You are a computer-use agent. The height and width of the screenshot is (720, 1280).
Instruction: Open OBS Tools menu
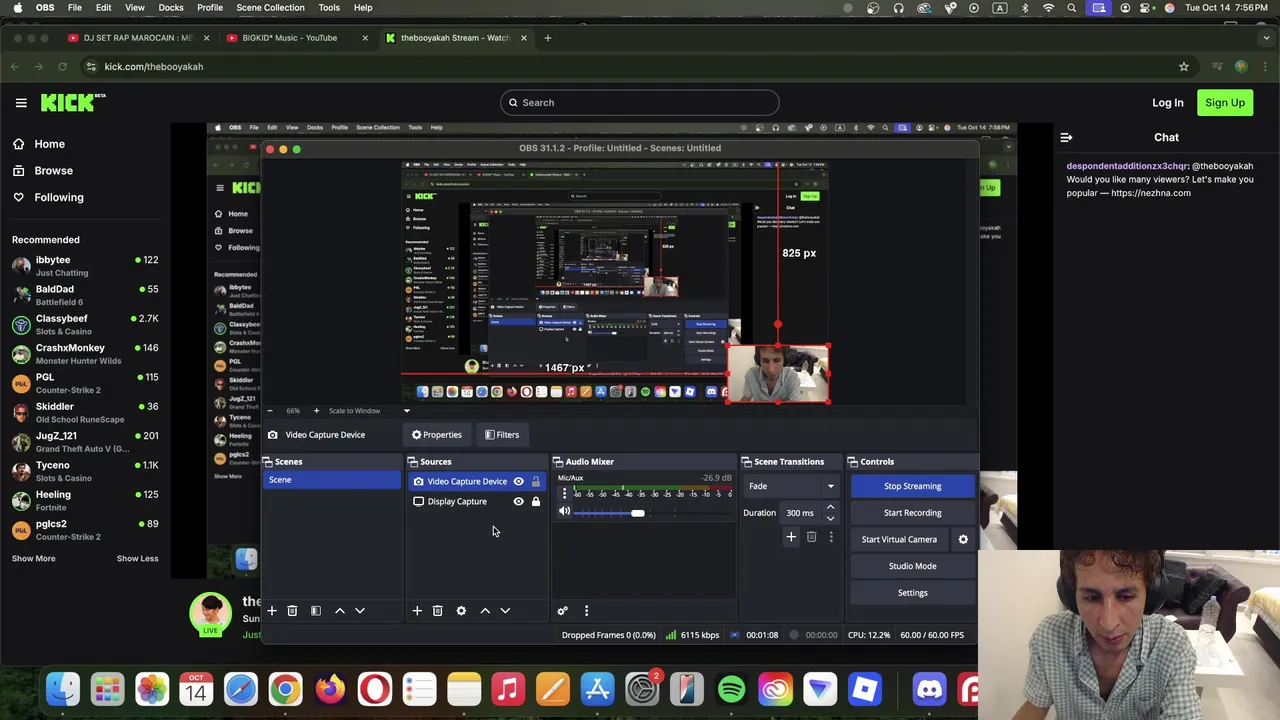[329, 7]
